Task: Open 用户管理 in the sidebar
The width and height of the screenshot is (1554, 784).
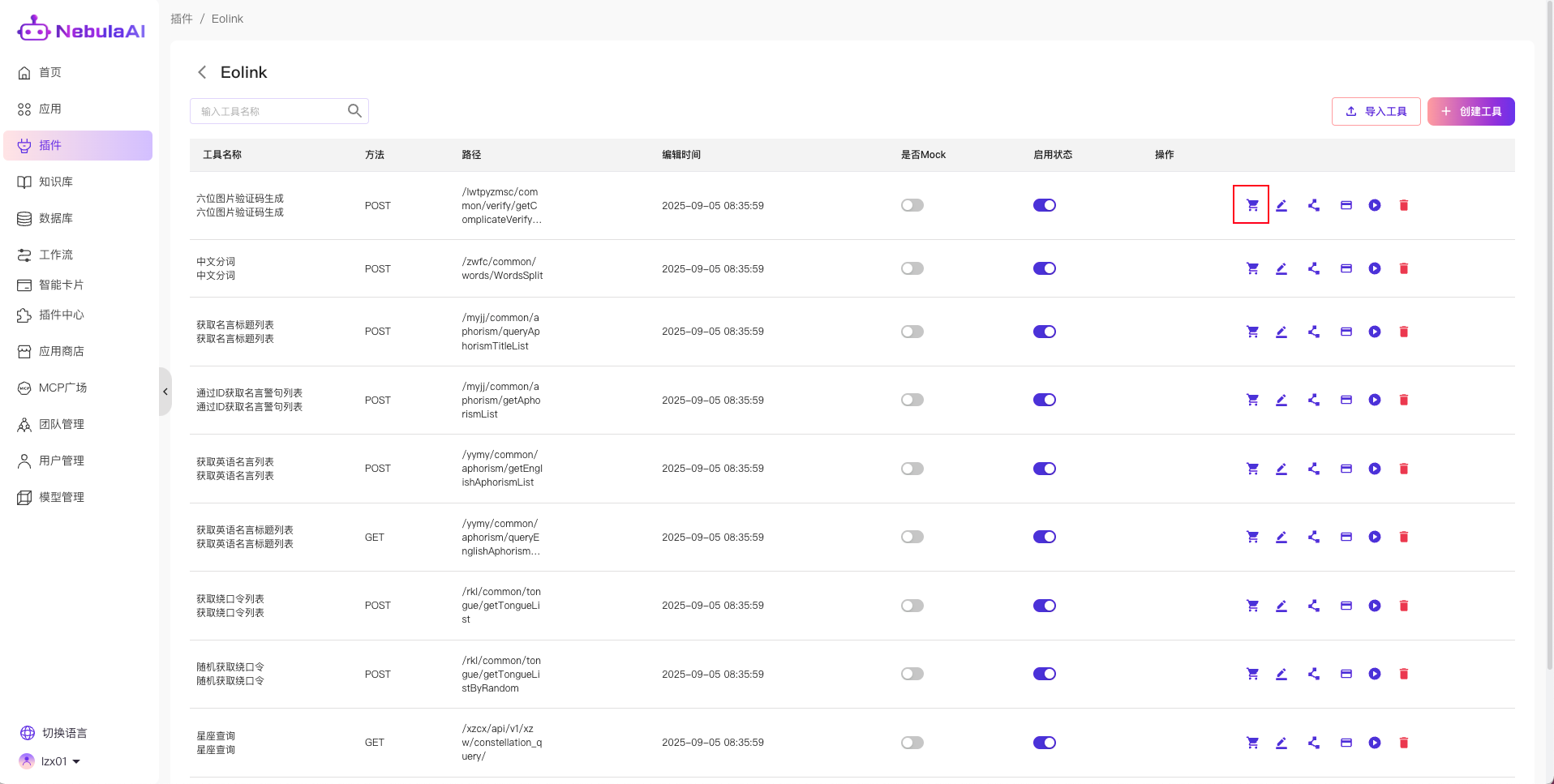Action: (x=78, y=461)
